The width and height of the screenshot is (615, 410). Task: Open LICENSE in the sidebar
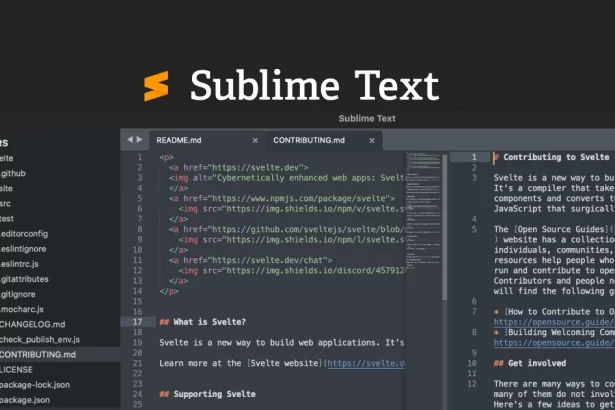click(16, 370)
